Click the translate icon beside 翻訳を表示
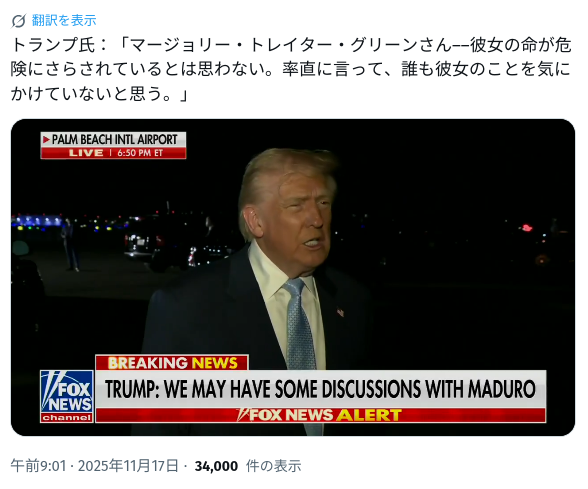This screenshot has width=588, height=489. (18, 21)
